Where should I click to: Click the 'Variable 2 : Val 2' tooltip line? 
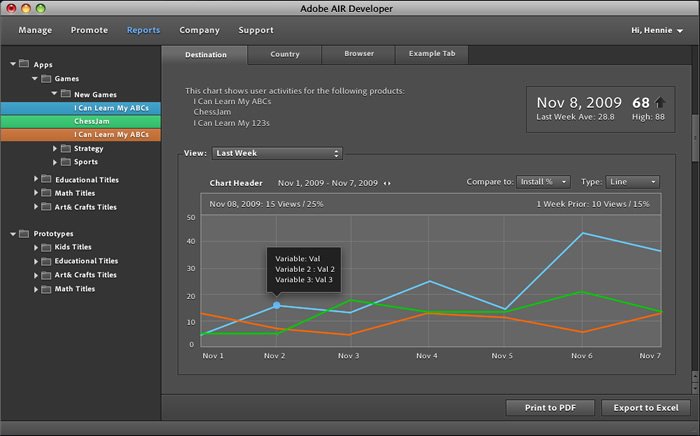coord(305,269)
